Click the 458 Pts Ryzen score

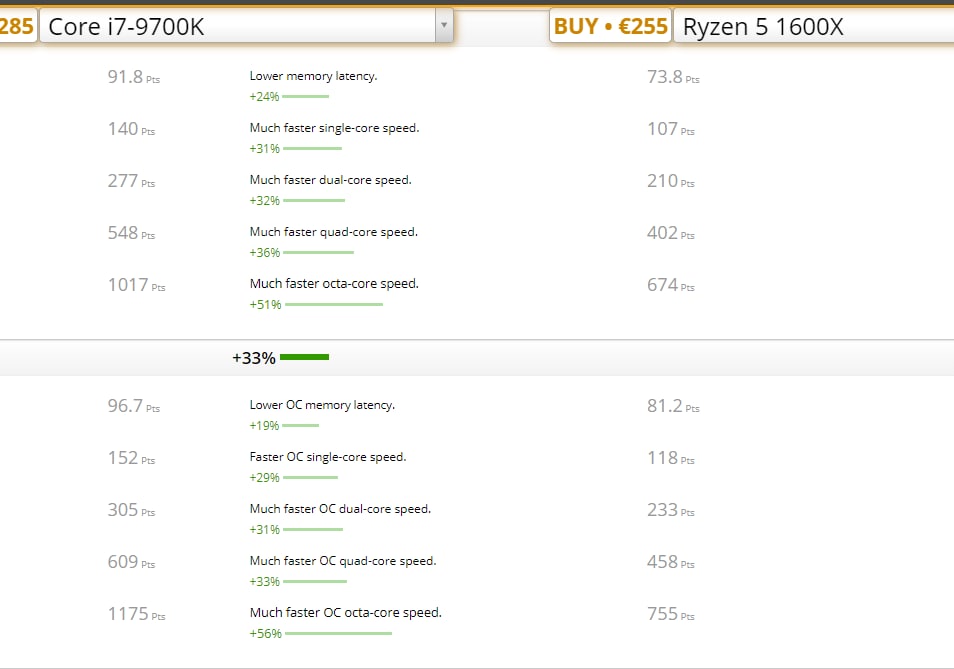[670, 562]
